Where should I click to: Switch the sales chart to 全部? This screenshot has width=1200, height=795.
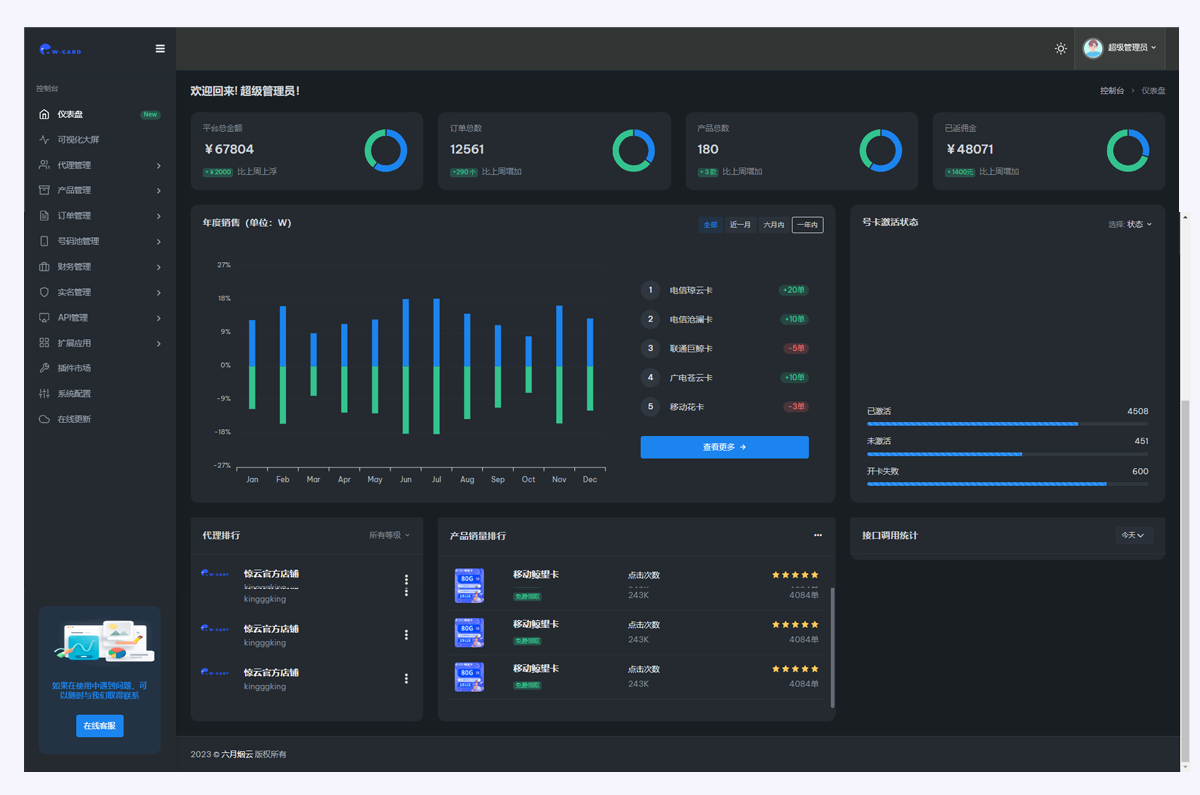tap(710, 225)
